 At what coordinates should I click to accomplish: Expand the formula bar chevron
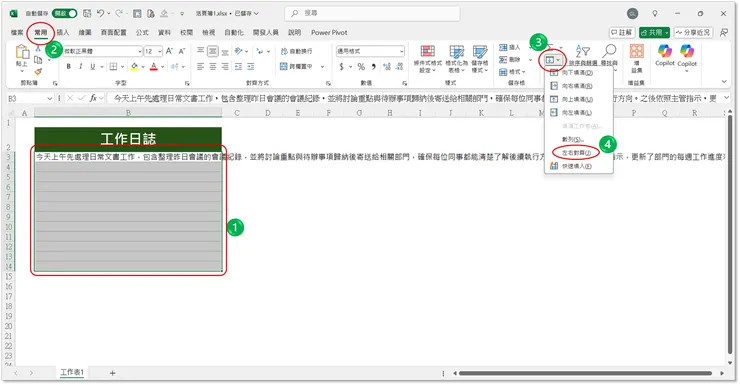coord(726,98)
